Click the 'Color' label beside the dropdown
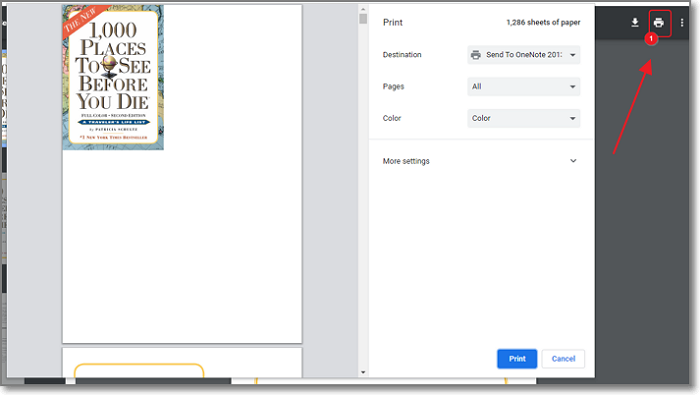The width and height of the screenshot is (700, 395). tap(392, 118)
